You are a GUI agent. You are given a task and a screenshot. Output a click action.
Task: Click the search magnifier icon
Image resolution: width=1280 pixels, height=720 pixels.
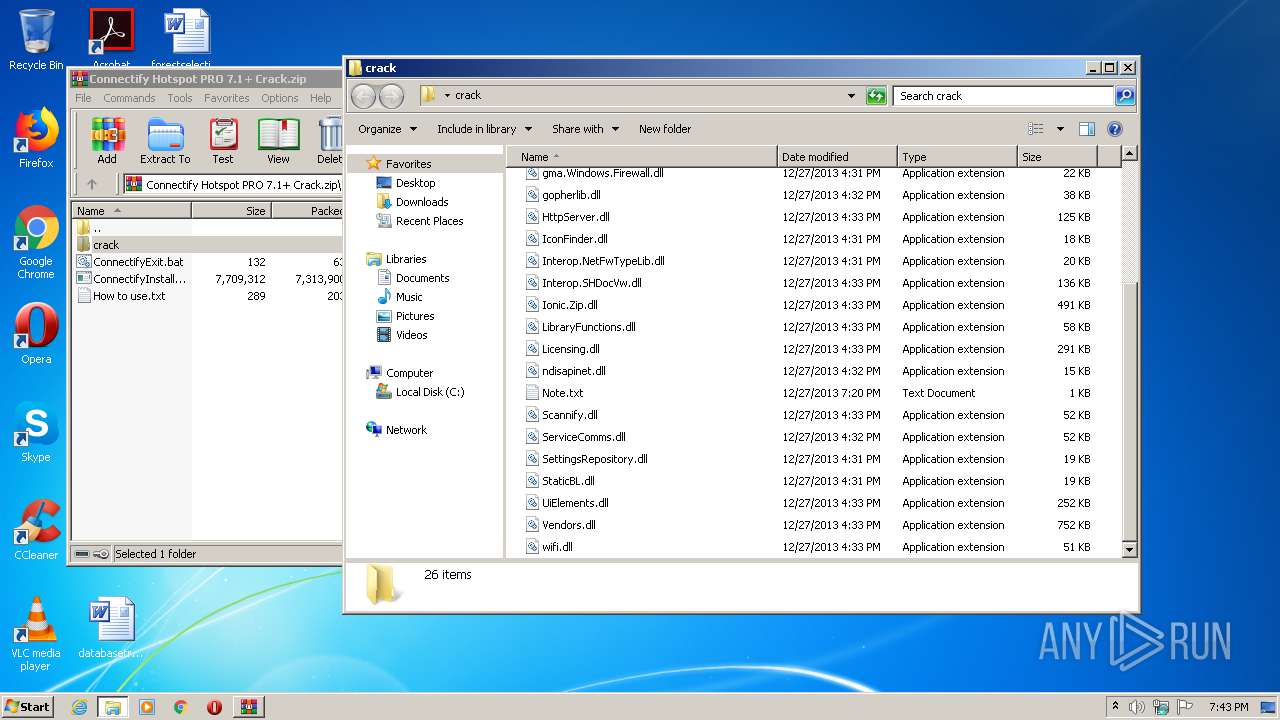pos(1125,96)
